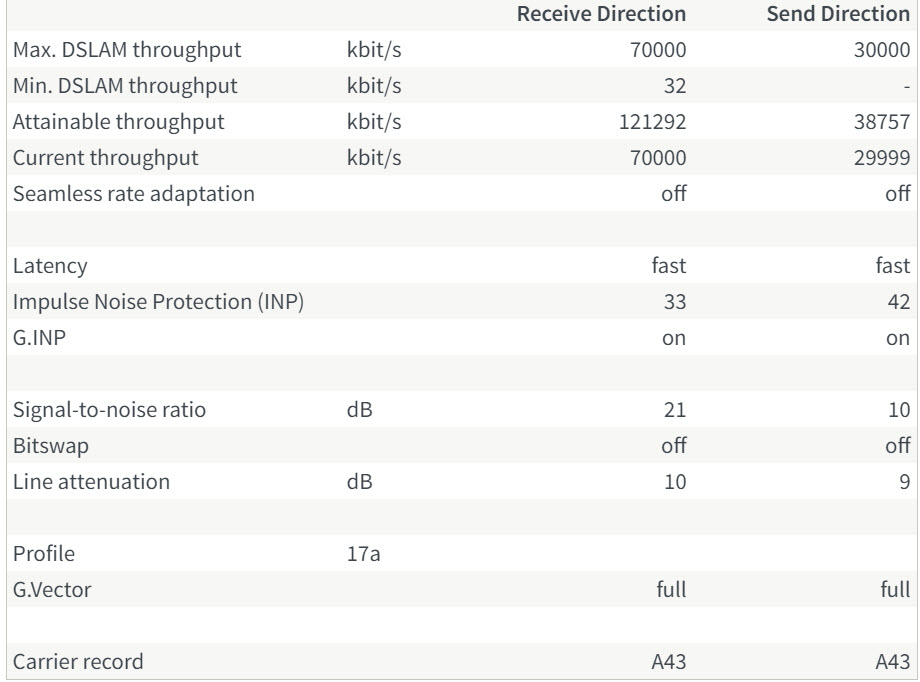Screen dimensions: 920x682
Task: Click the Current throughput label
Action: click(105, 158)
